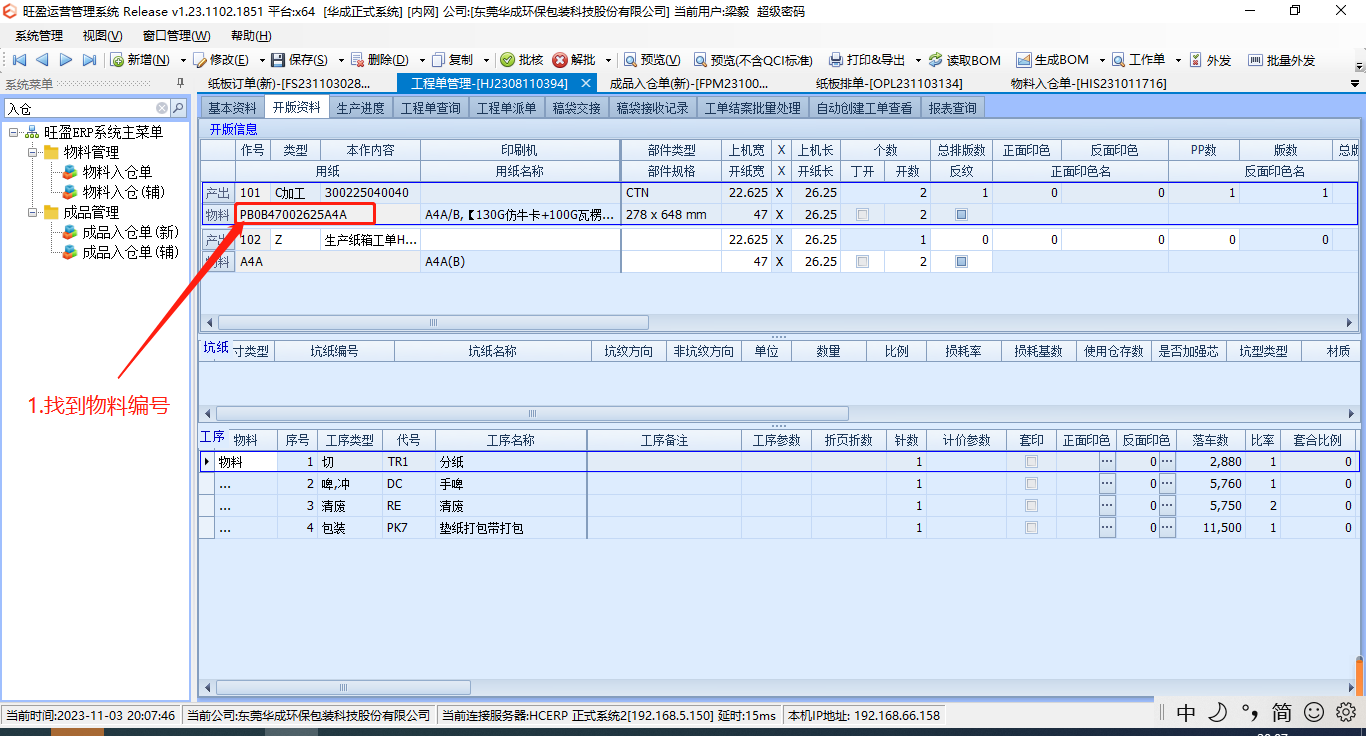The image size is (1366, 736).
Task: Click the magnifier search icon in menu panel
Action: [178, 108]
